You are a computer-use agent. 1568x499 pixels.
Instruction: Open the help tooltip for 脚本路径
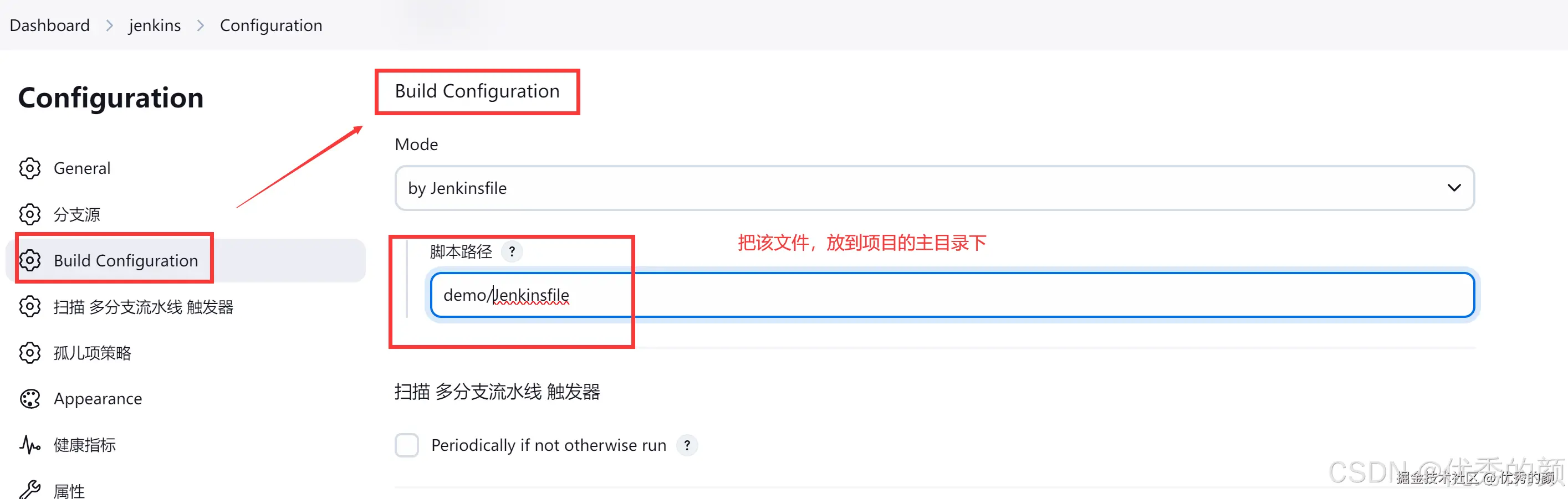(x=512, y=251)
